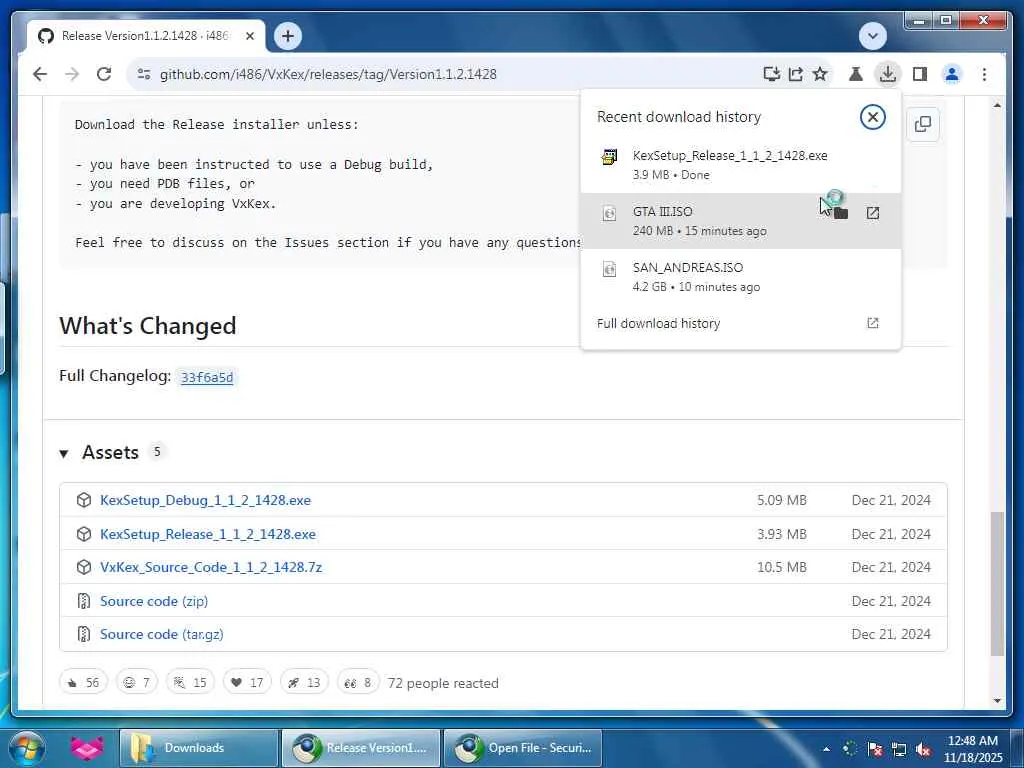Open the Windows Start menu
Screen dimensions: 1024x768
coord(27,748)
